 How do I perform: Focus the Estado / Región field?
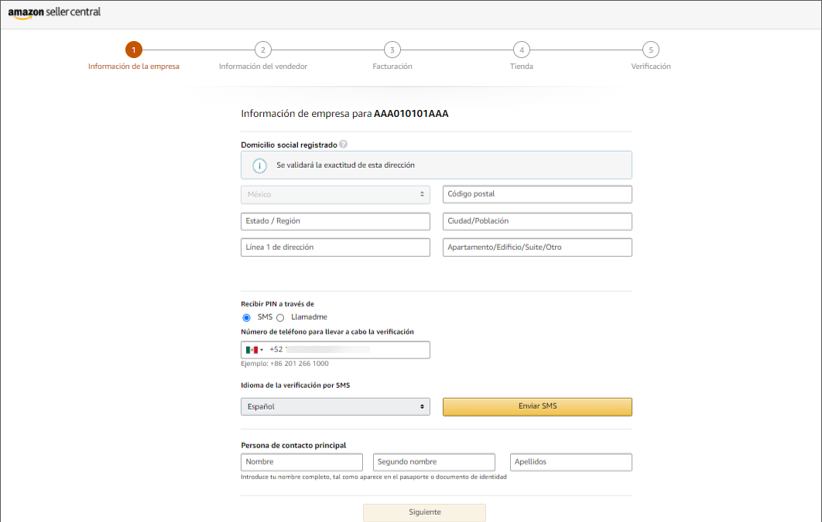click(x=336, y=221)
